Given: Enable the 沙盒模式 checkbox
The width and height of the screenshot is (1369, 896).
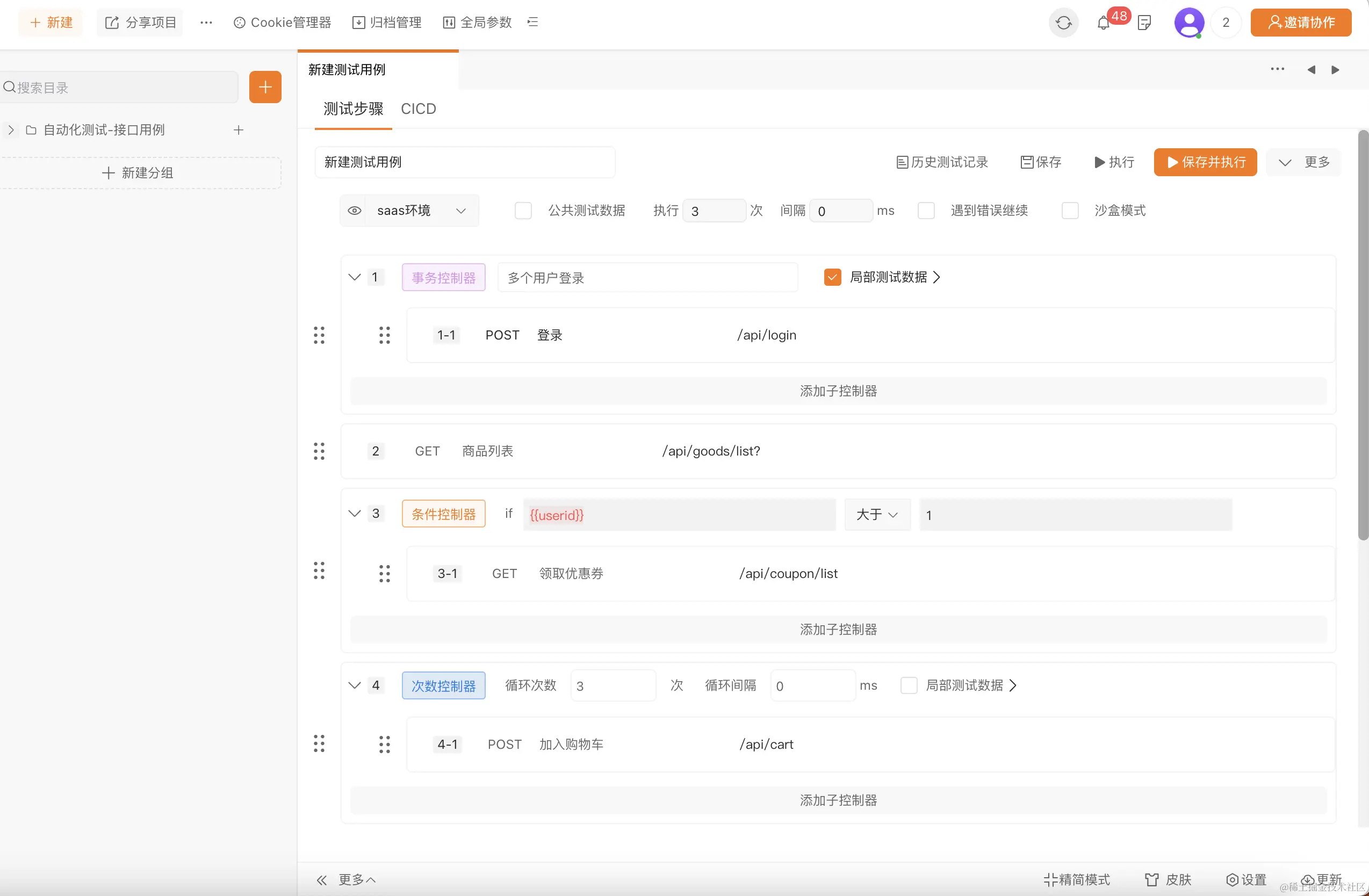Looking at the screenshot, I should [x=1069, y=211].
